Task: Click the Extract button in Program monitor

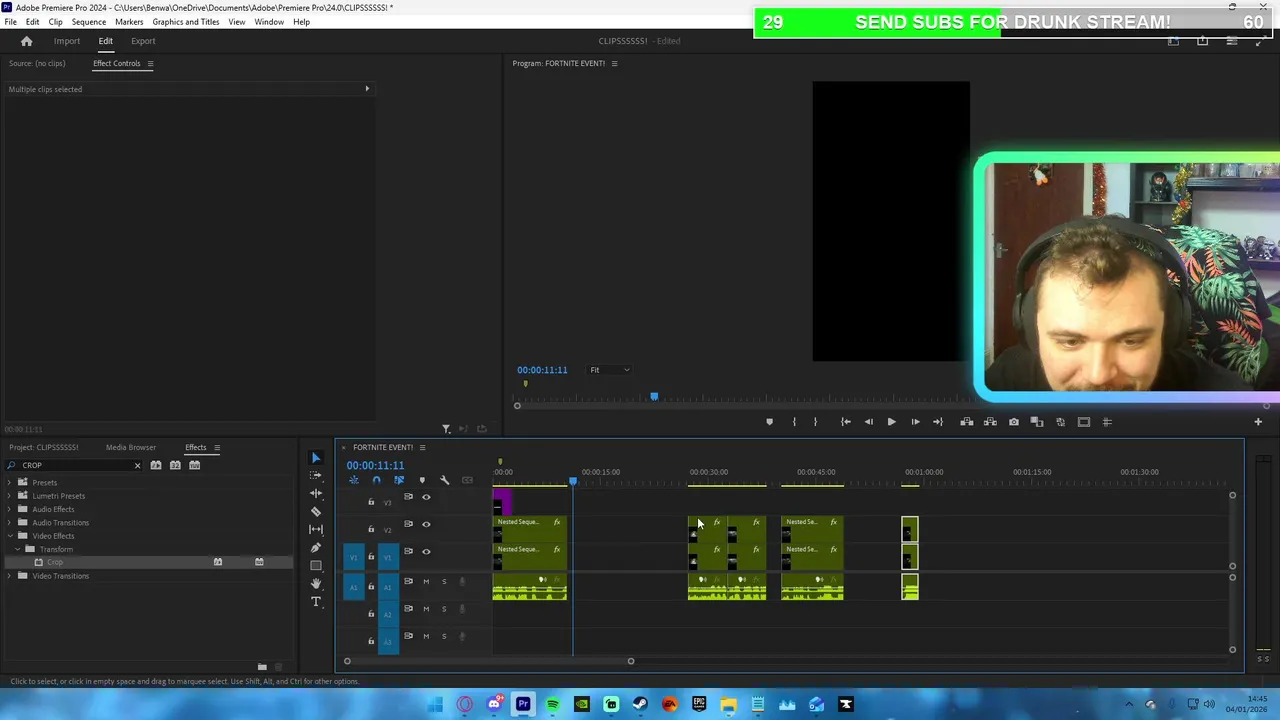Action: click(x=990, y=422)
